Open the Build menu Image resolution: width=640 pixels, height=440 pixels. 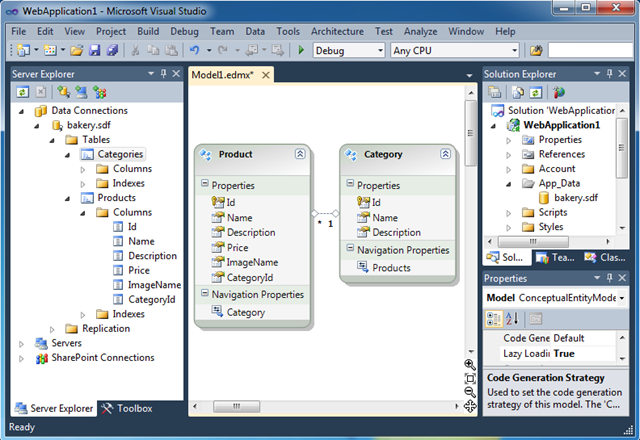pyautogui.click(x=148, y=31)
